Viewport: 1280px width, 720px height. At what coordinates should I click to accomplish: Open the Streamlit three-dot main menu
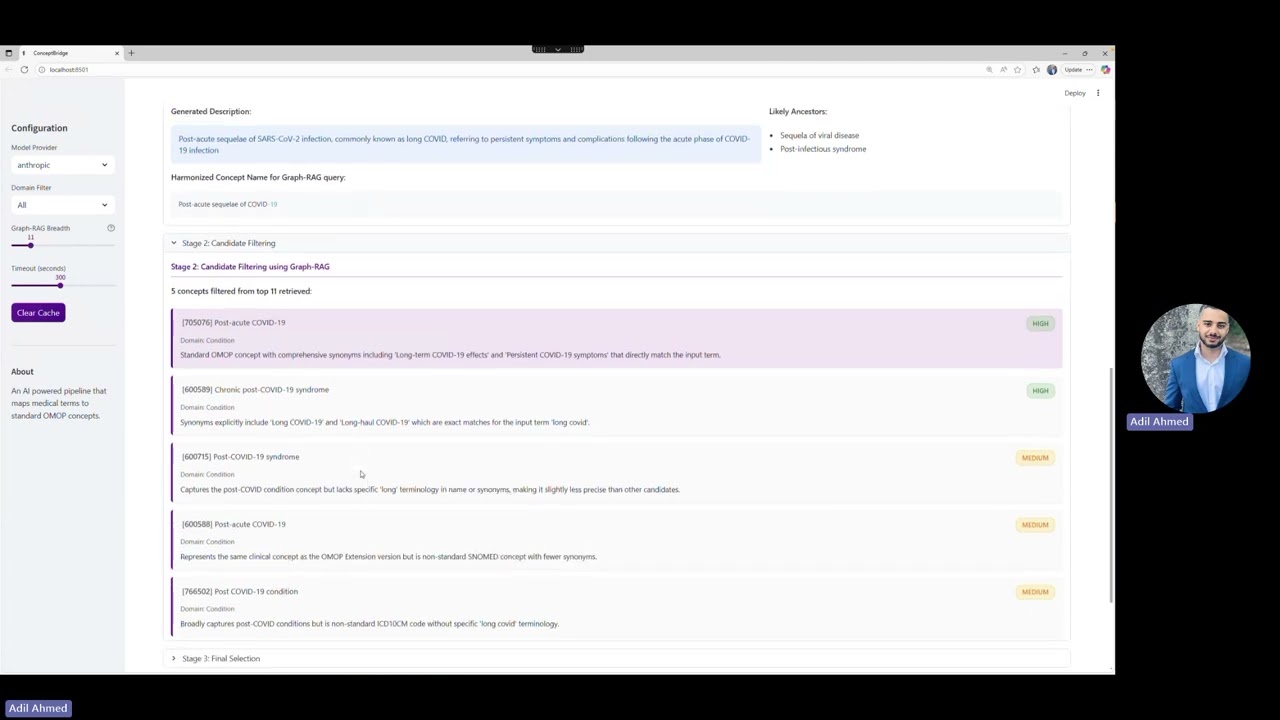[1098, 93]
